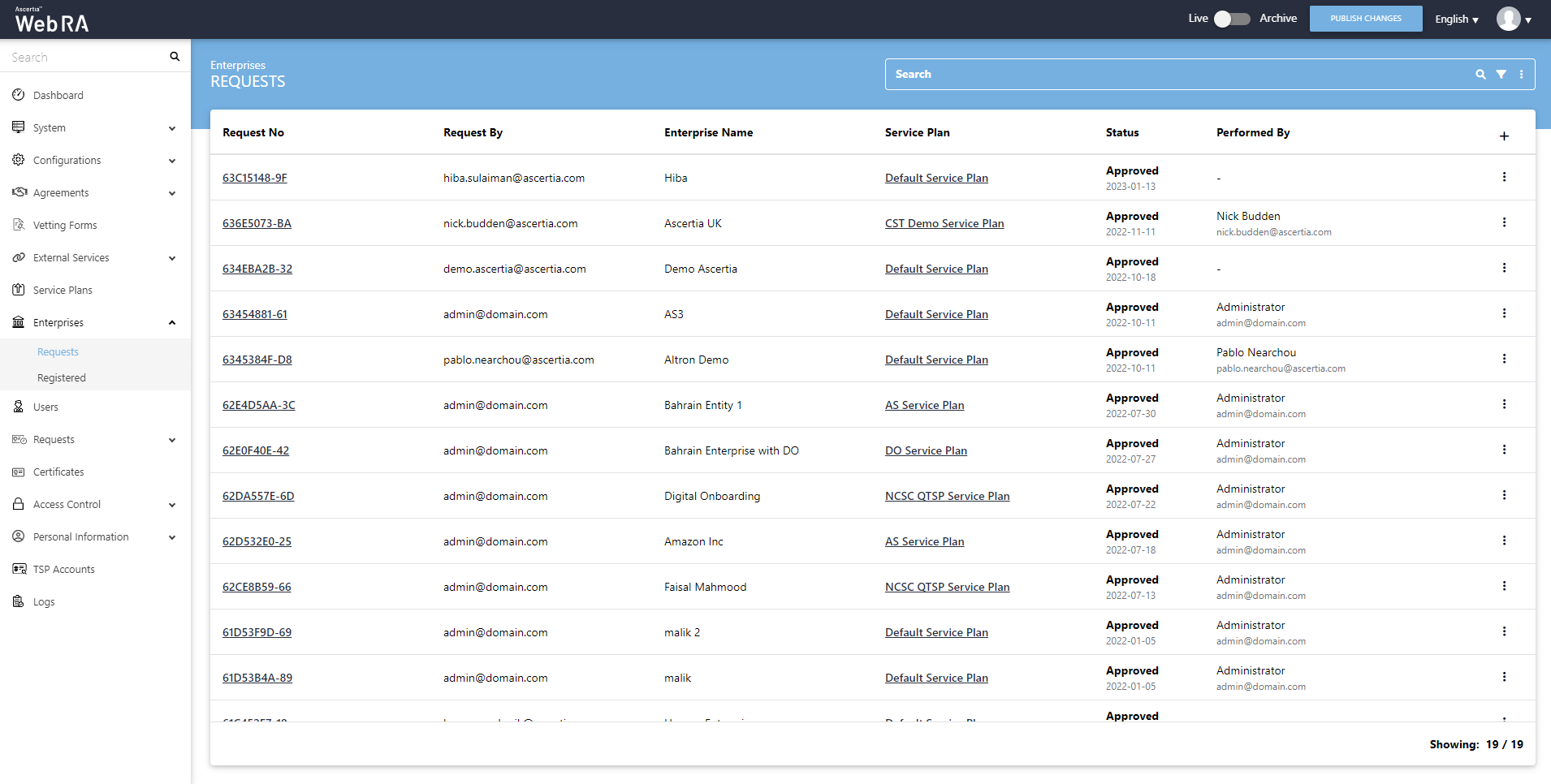Screen dimensions: 1551x784
Task: Click the plus icon in table header
Action: (x=1504, y=136)
